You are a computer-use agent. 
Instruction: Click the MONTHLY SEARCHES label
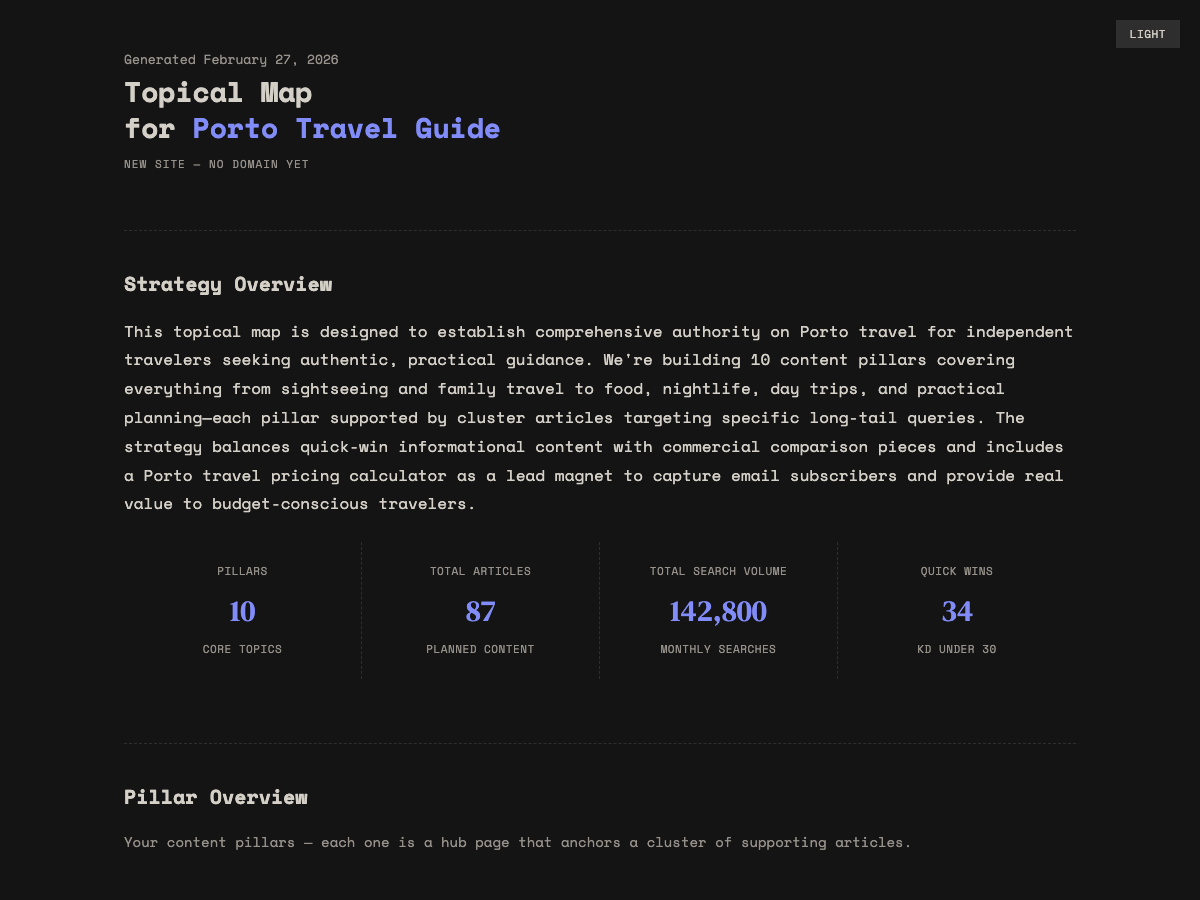click(718, 648)
